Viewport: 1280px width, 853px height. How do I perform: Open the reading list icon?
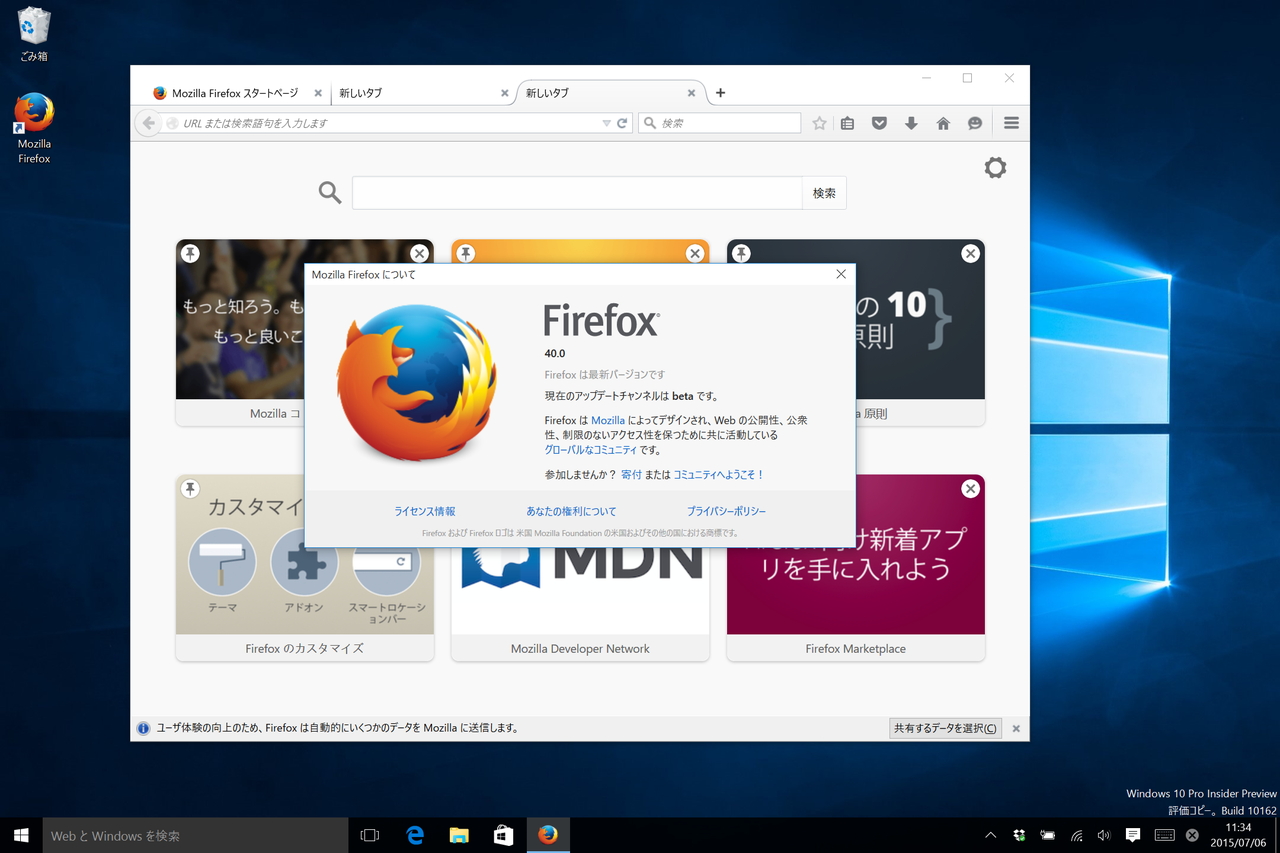847,122
